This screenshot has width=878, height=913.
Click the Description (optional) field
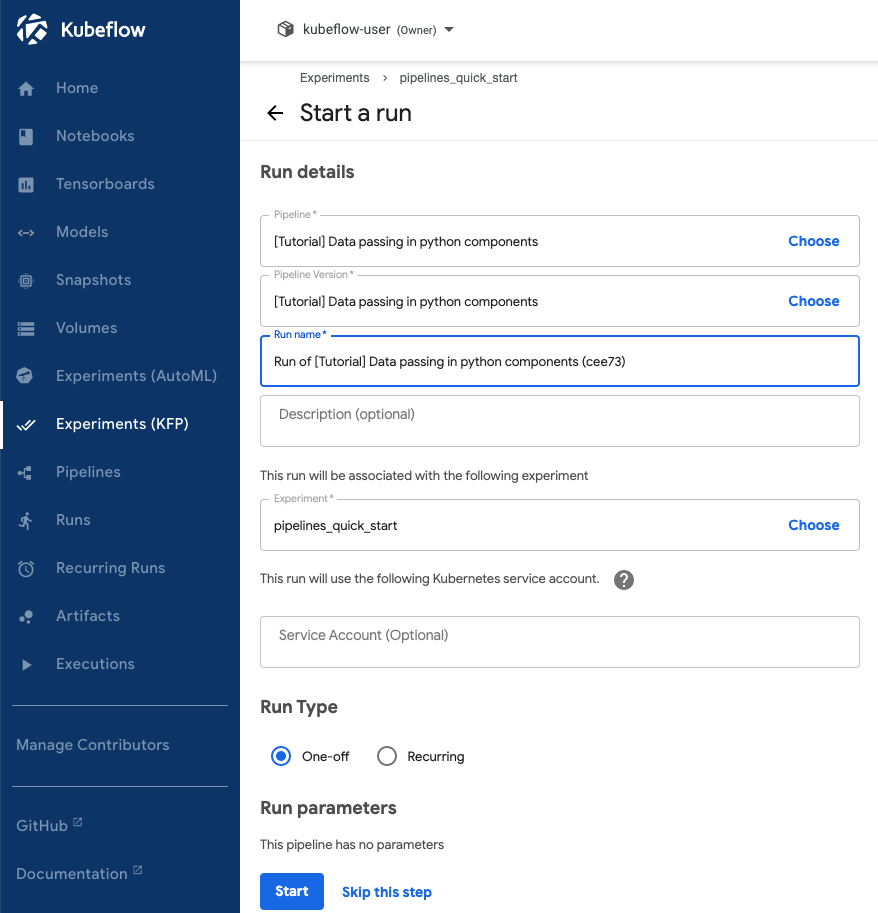tap(560, 421)
